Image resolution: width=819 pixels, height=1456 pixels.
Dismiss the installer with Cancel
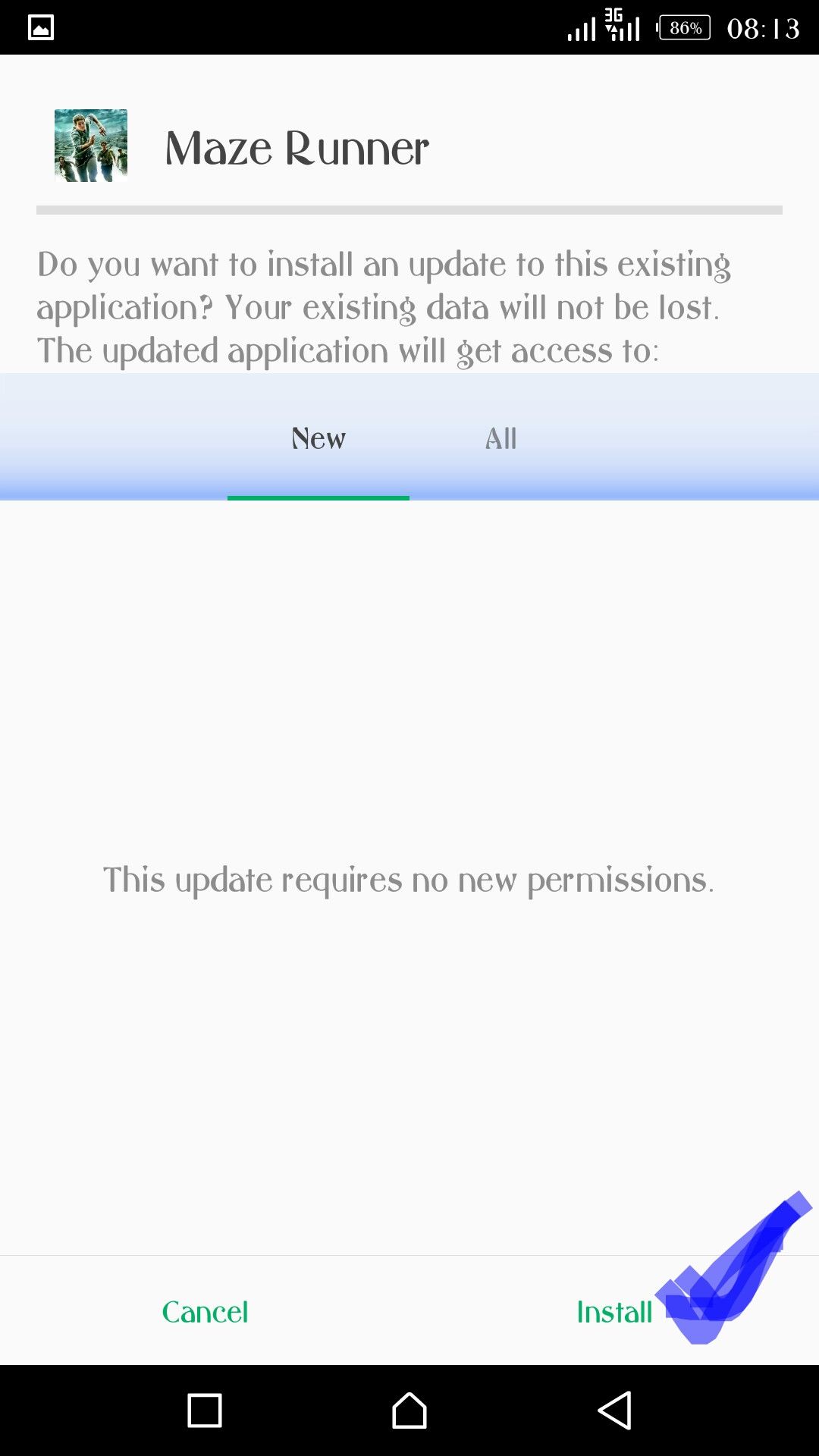[x=205, y=1312]
